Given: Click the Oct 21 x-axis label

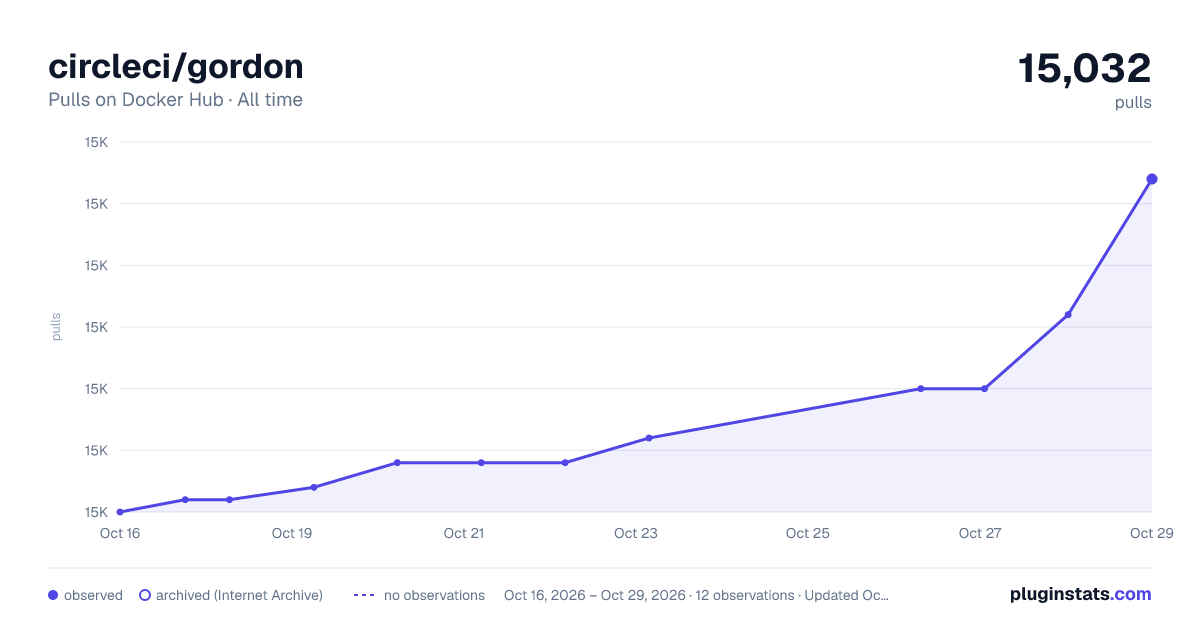Looking at the screenshot, I should (x=464, y=533).
